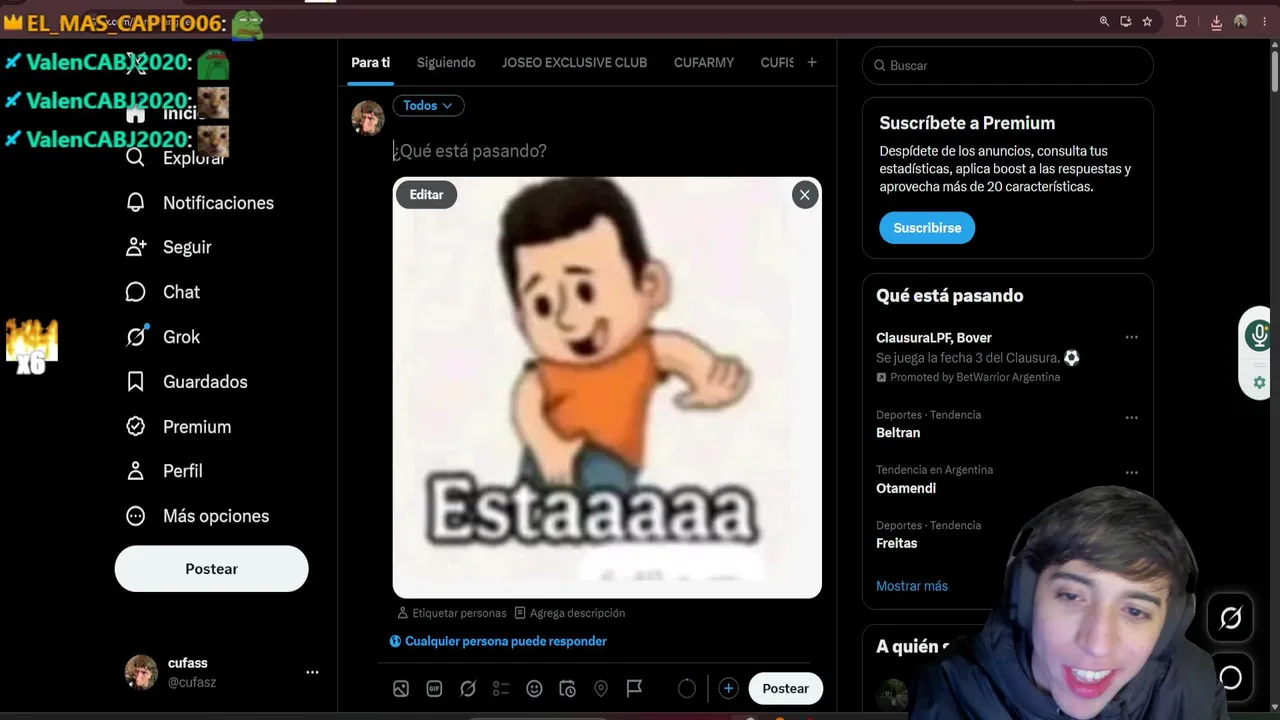Click the page scrollbar thumb
Image resolution: width=1280 pixels, height=720 pixels.
(x=1275, y=70)
